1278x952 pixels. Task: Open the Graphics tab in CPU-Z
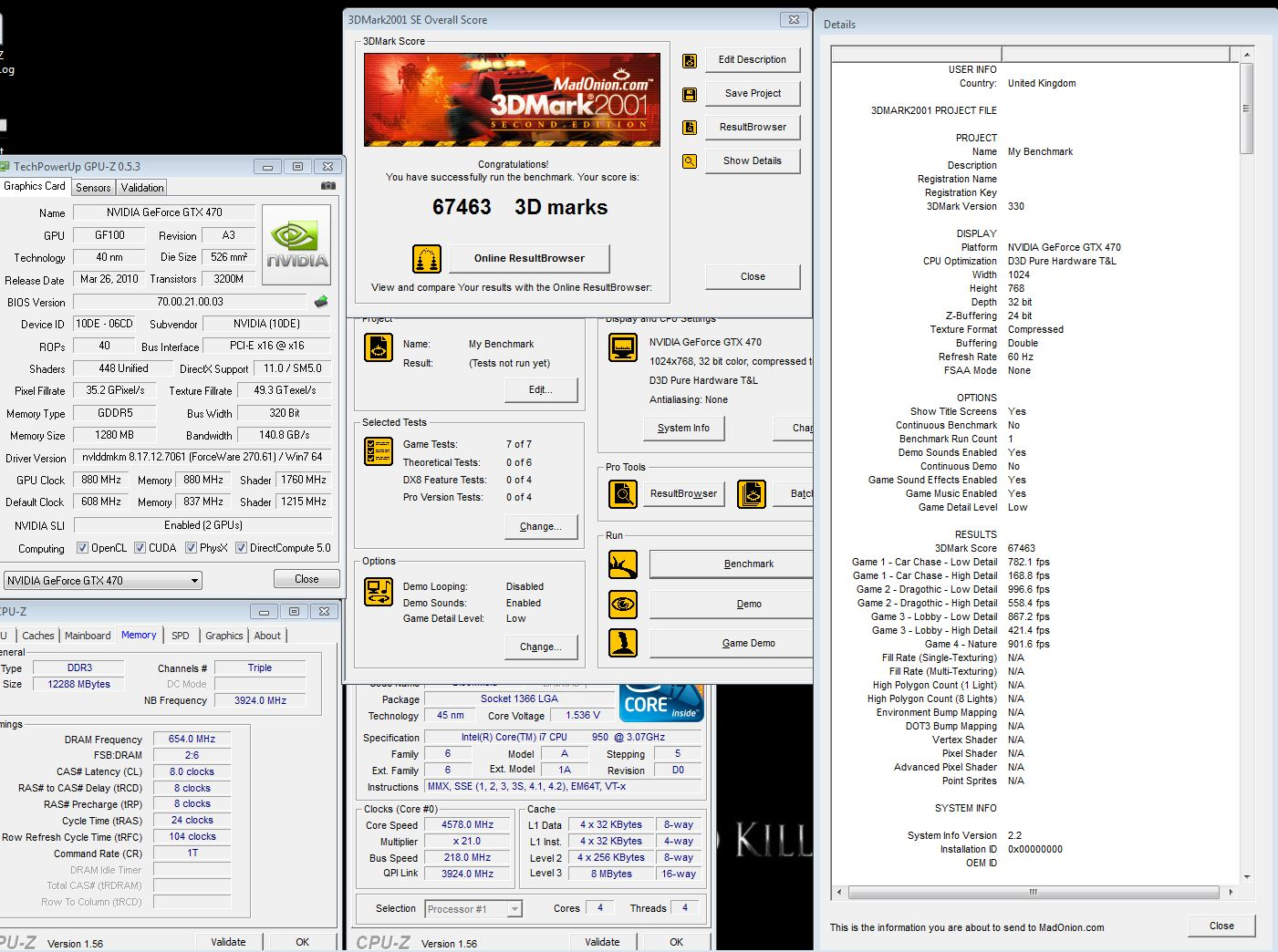[224, 636]
